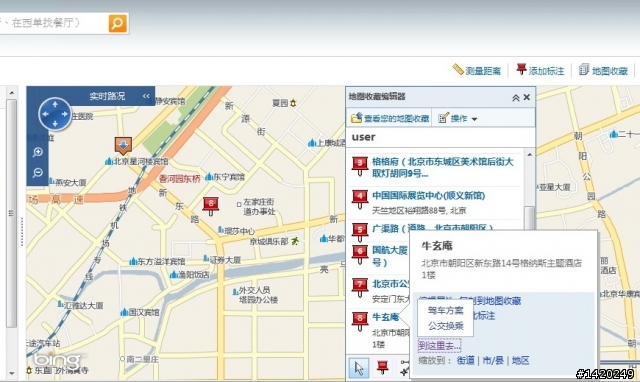Open the 操作 dropdown menu

click(458, 118)
